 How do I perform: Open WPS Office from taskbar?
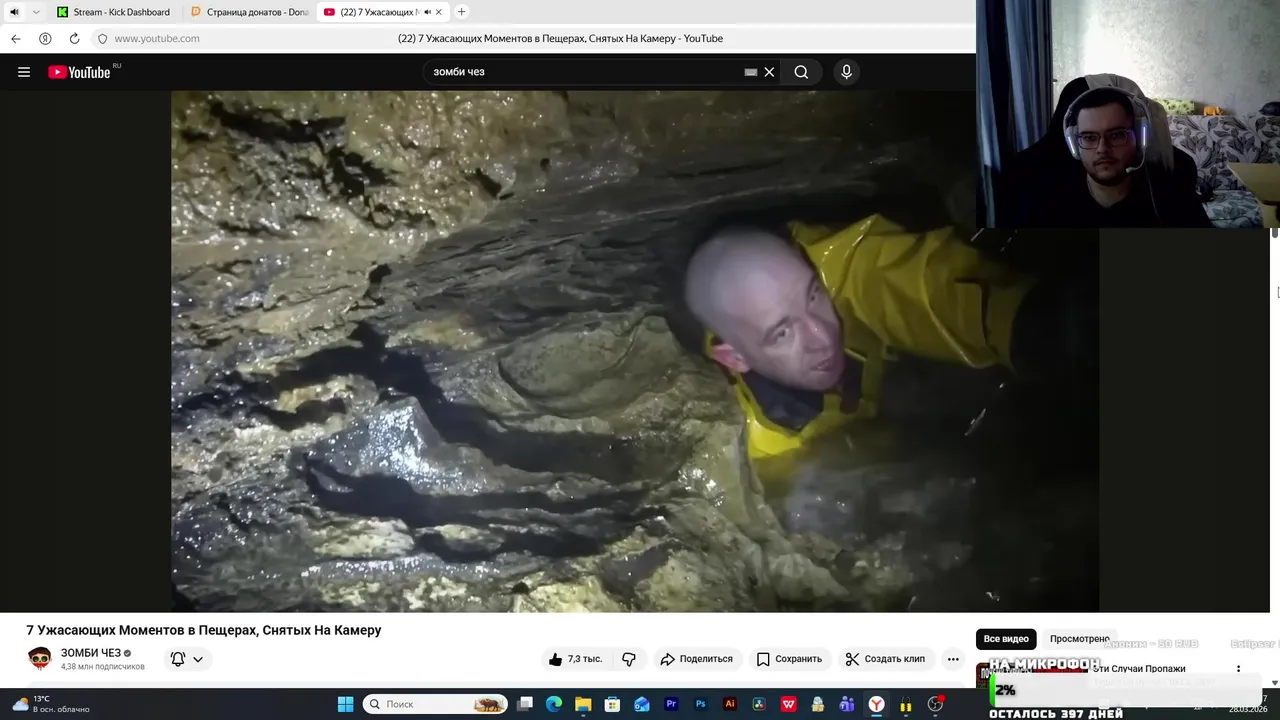(x=788, y=704)
